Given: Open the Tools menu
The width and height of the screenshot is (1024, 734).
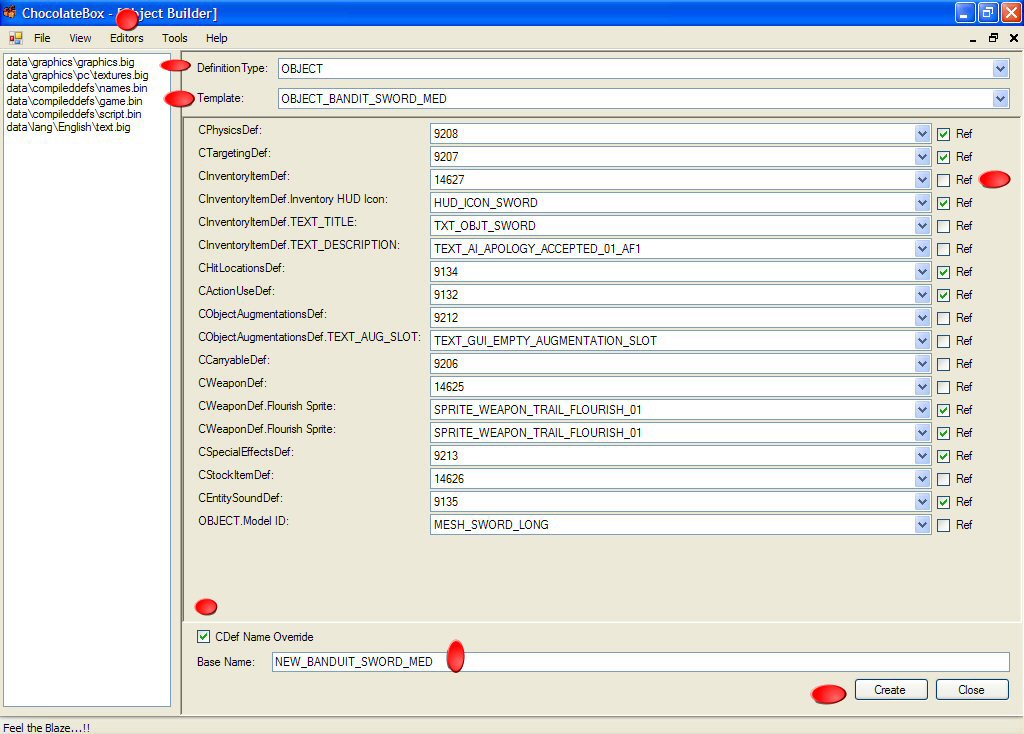Looking at the screenshot, I should click(175, 38).
